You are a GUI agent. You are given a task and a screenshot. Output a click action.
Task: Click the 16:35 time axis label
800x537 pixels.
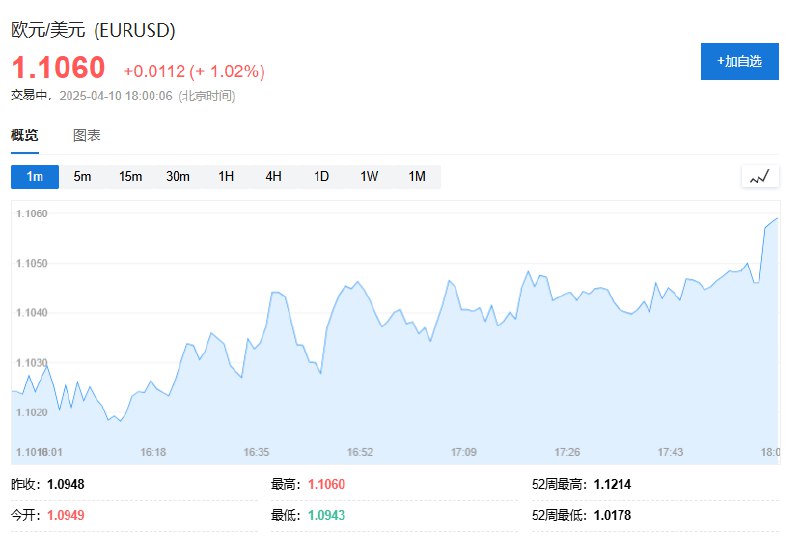pos(256,452)
